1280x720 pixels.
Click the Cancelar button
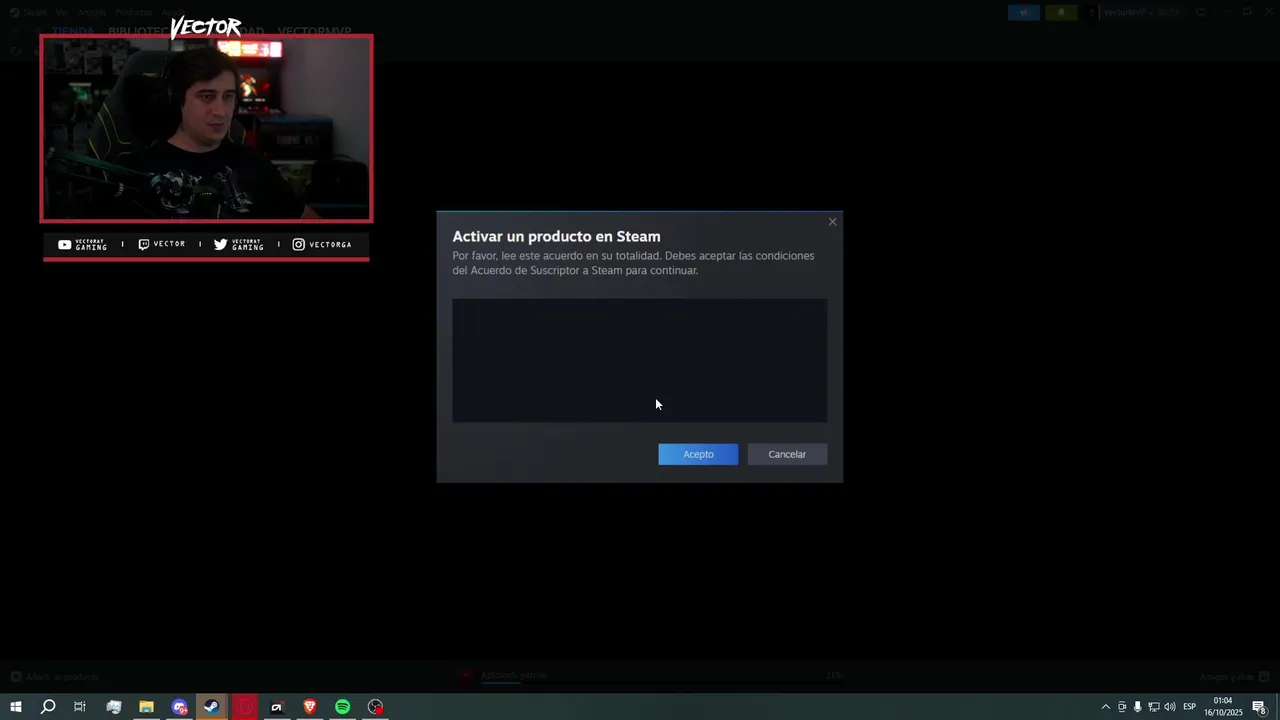tap(787, 454)
